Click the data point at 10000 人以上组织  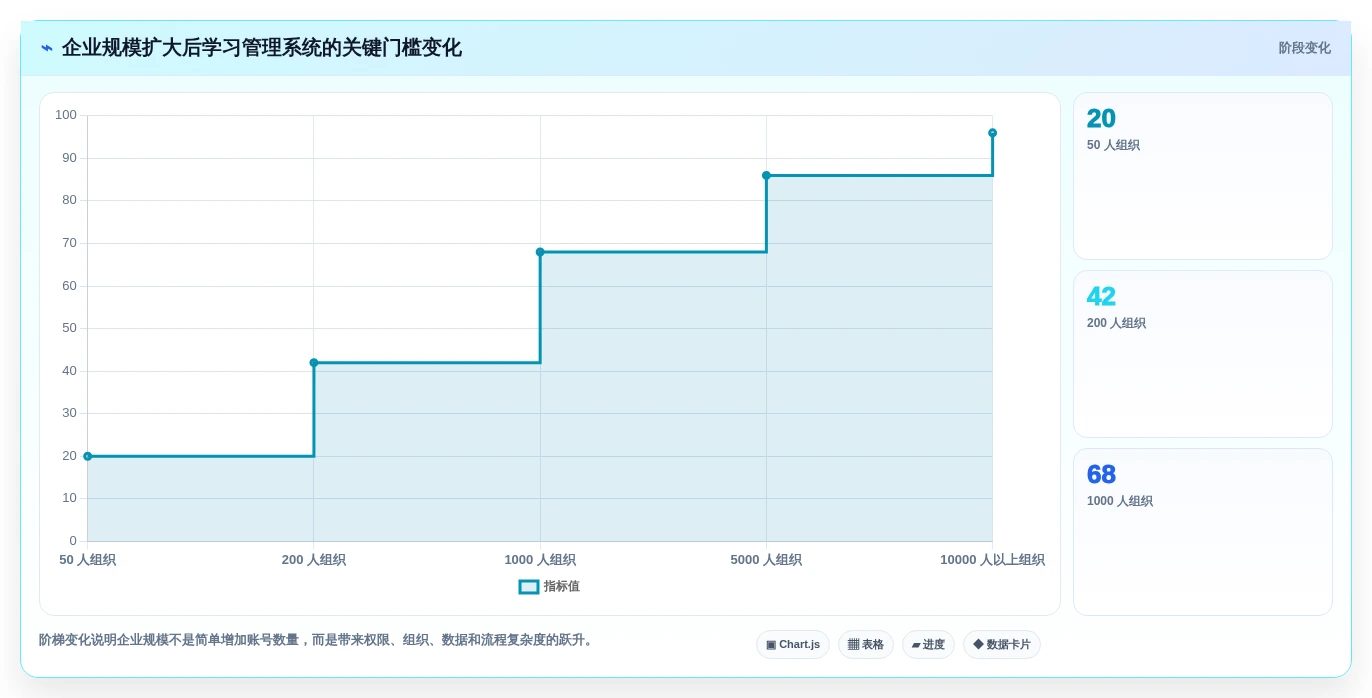992,133
